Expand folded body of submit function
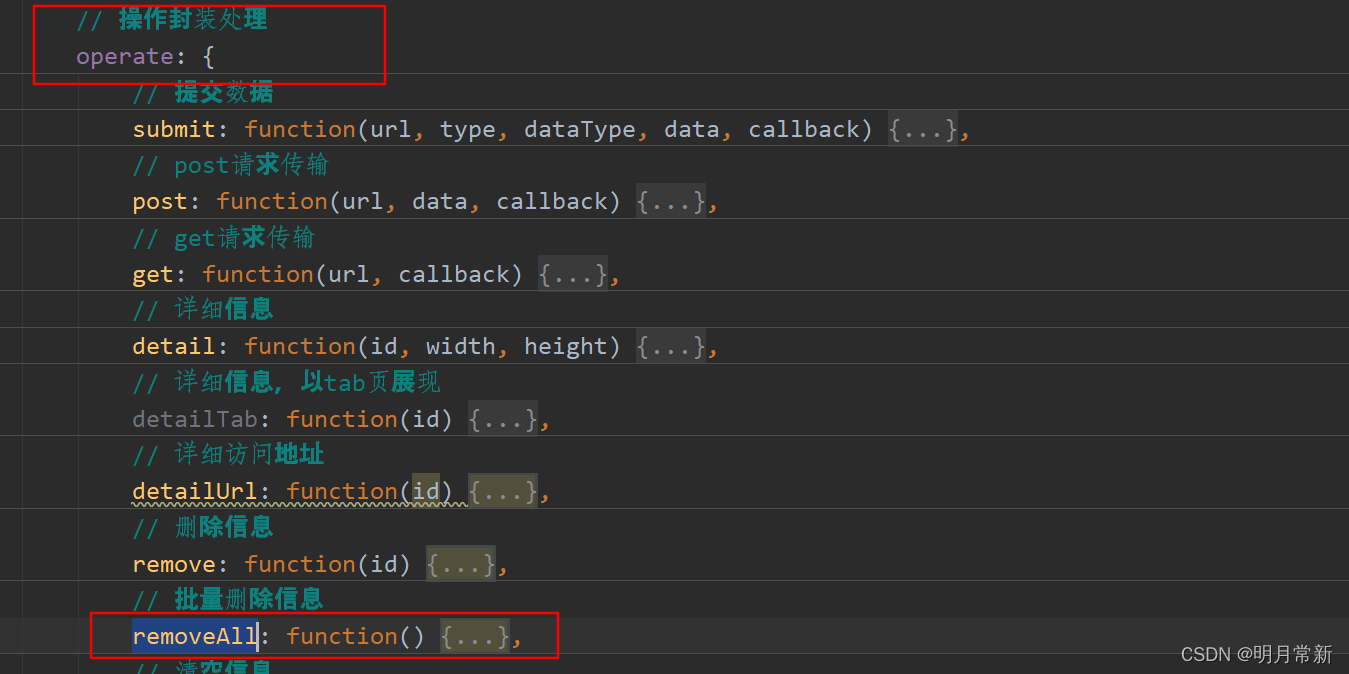This screenshot has height=674, width=1349. [923, 129]
